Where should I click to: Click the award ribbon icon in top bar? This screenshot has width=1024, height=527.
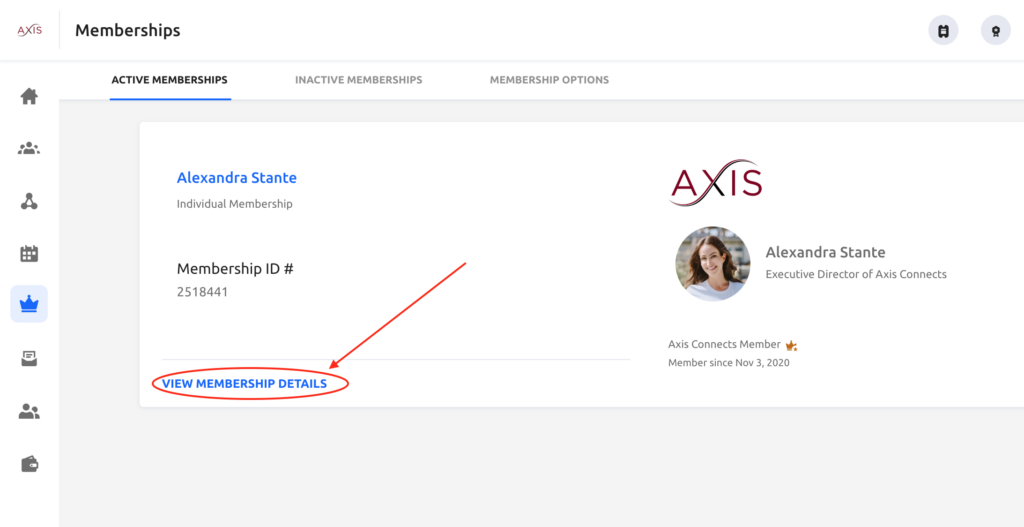[995, 31]
